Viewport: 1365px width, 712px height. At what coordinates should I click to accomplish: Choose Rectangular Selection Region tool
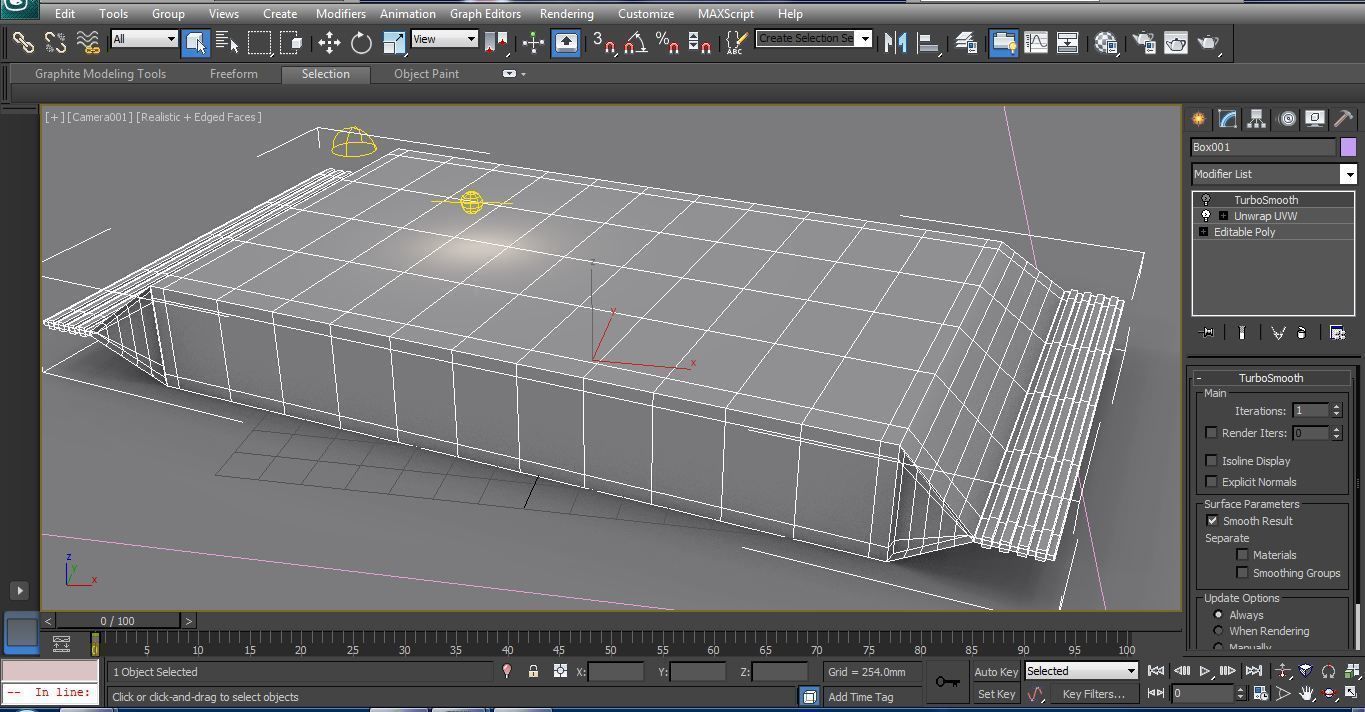tap(260, 42)
